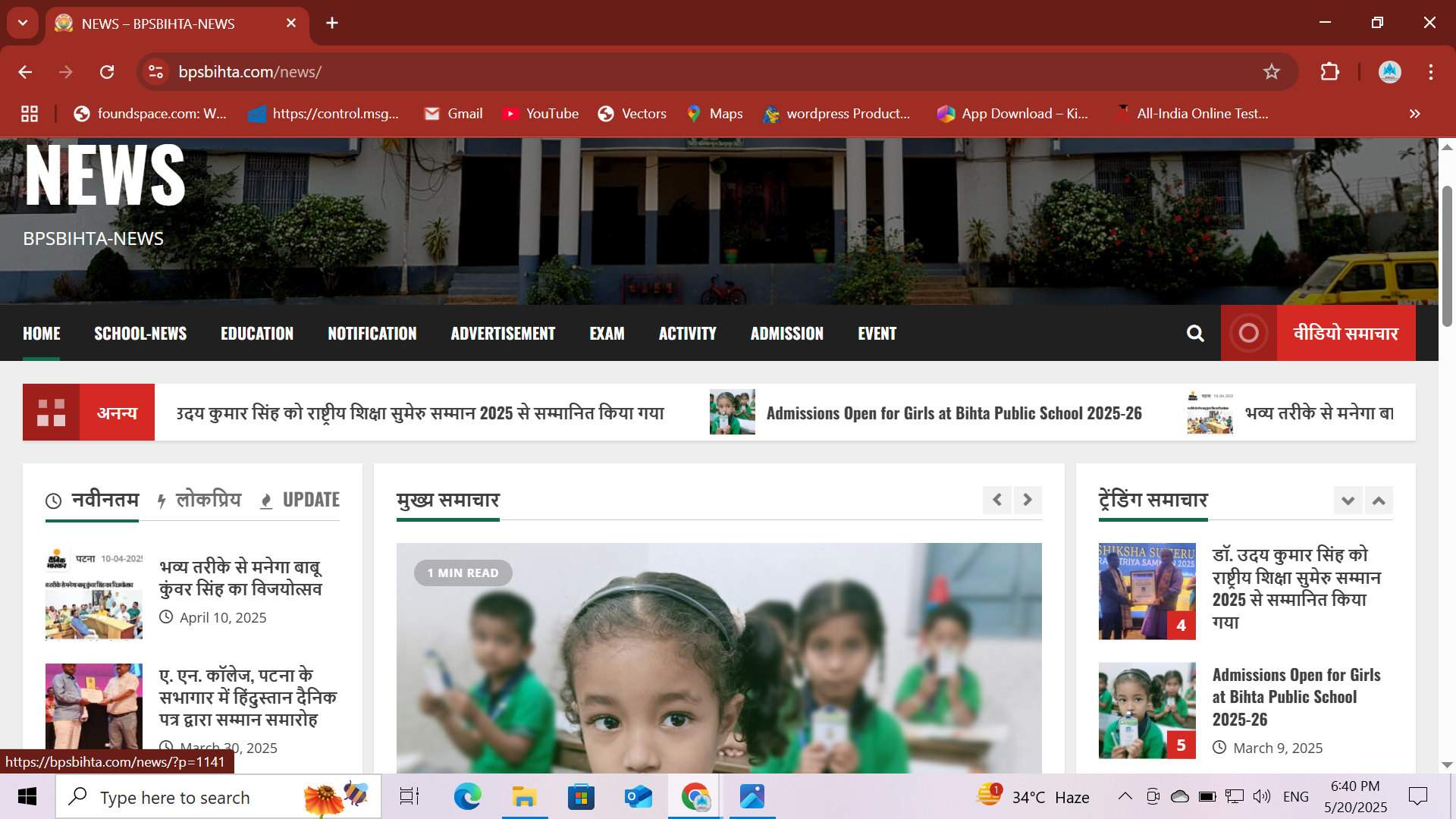
Task: Expand ट्रेंडिंग समाचार with the down chevron
Action: click(x=1348, y=500)
